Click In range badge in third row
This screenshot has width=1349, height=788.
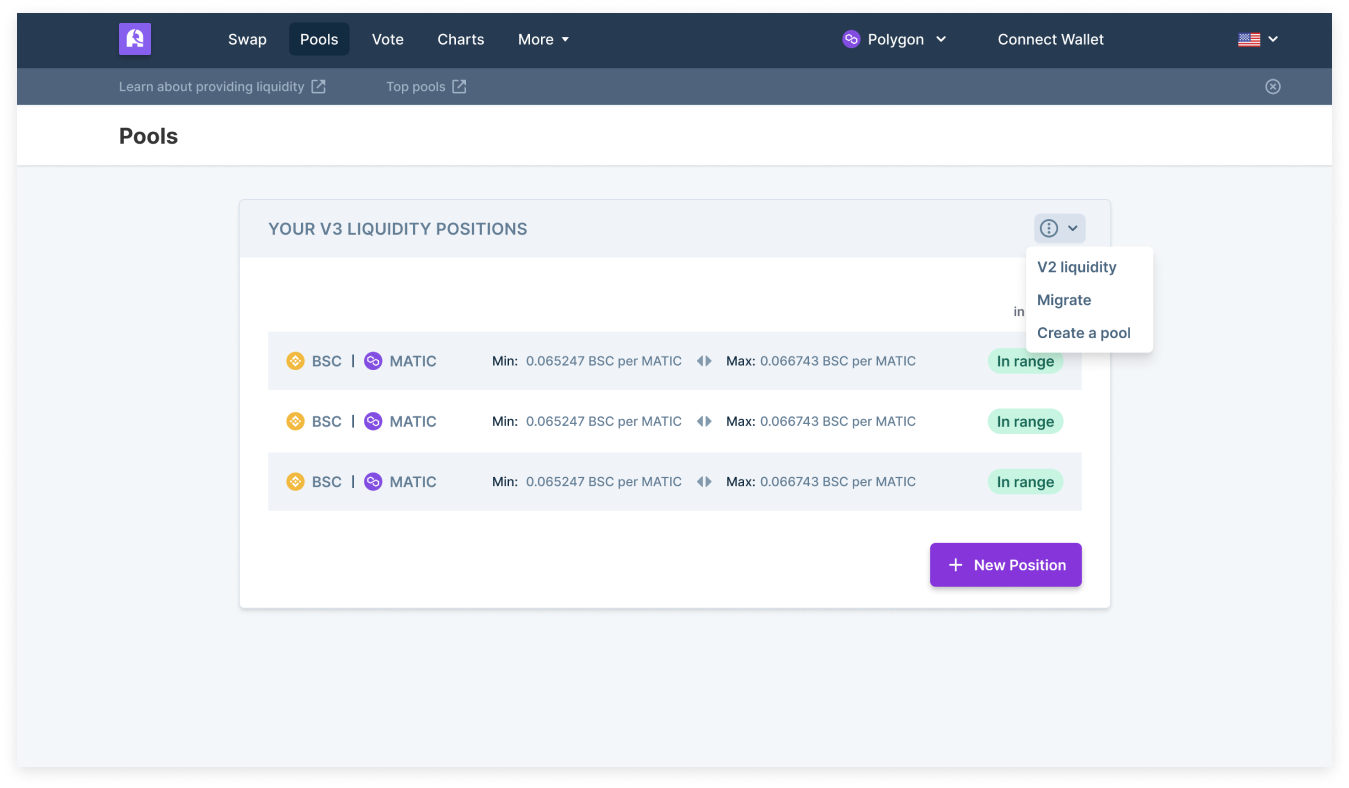point(1025,482)
